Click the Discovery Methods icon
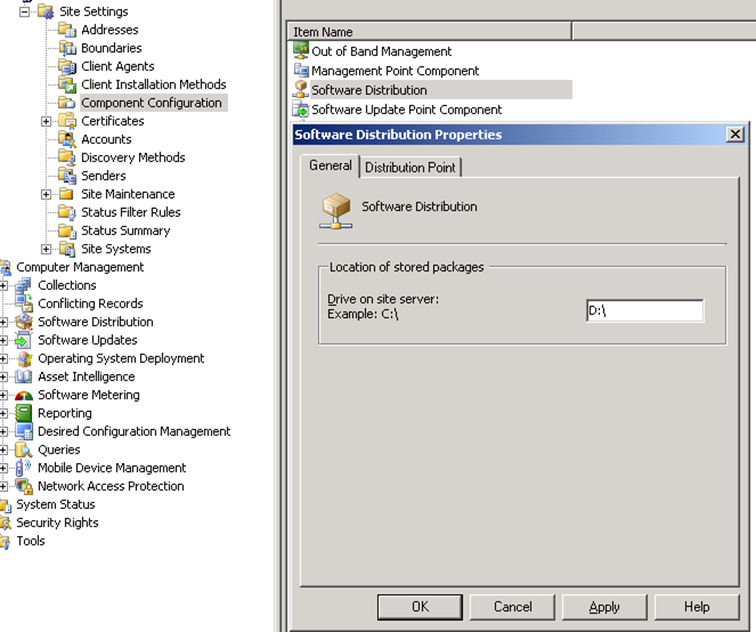 (67, 158)
